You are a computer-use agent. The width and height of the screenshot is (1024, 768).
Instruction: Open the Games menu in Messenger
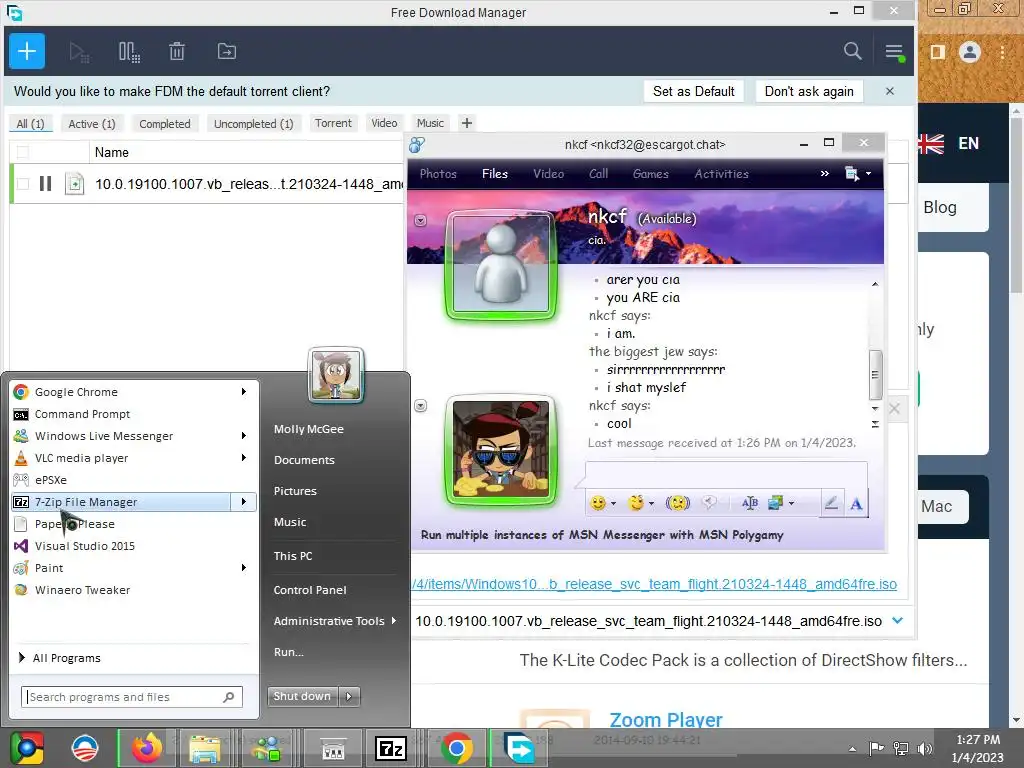650,174
